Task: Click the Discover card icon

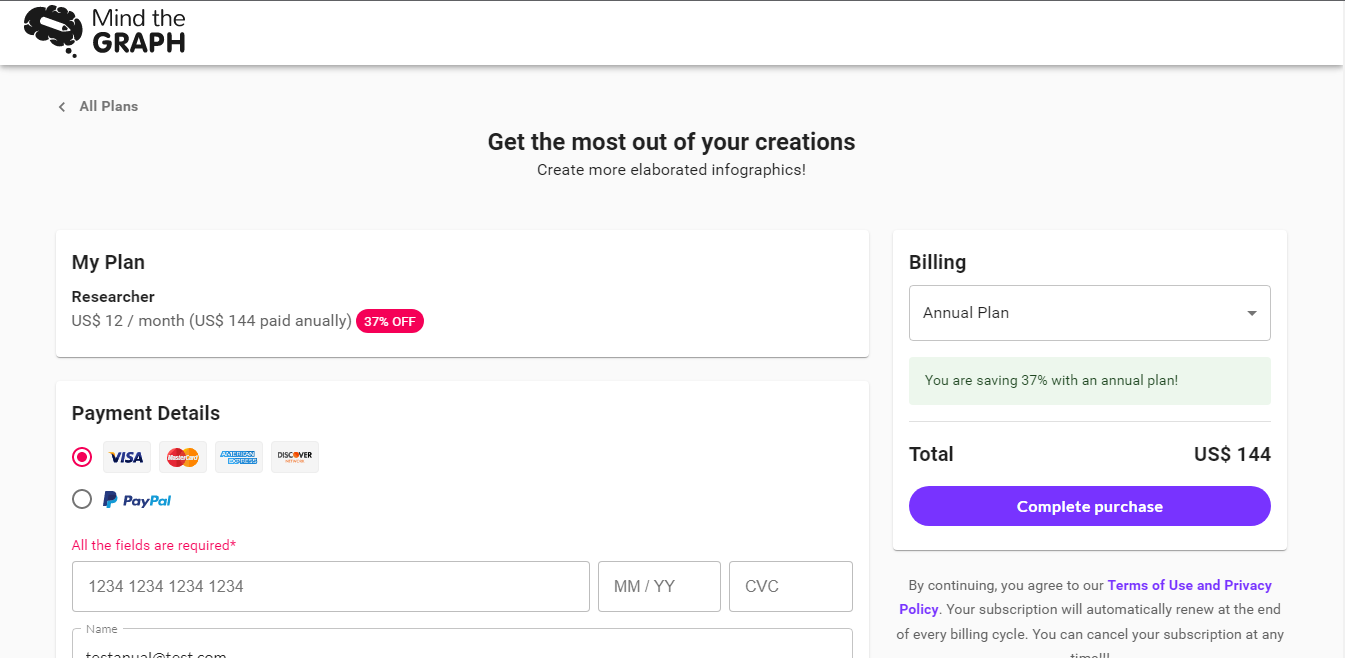Action: click(x=295, y=457)
